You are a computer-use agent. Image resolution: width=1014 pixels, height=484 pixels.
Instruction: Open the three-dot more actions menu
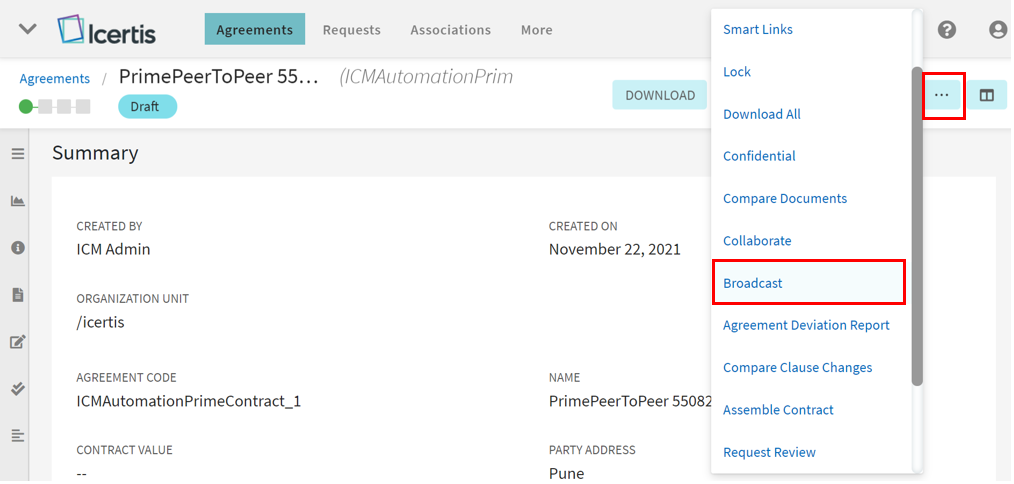(x=941, y=95)
